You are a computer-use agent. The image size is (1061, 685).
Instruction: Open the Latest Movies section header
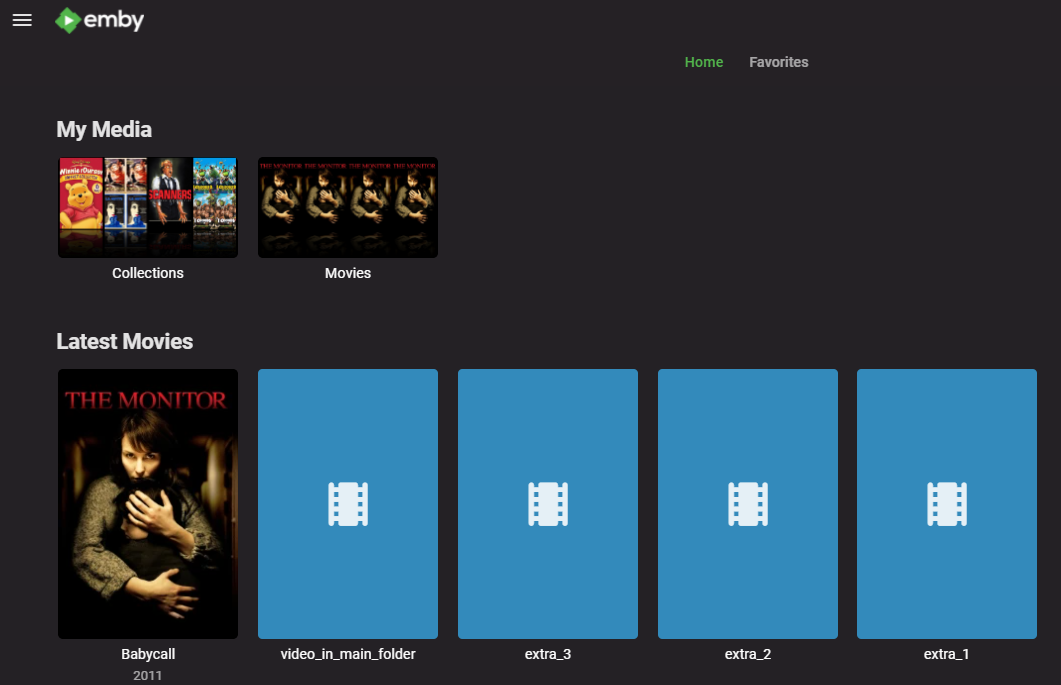125,341
